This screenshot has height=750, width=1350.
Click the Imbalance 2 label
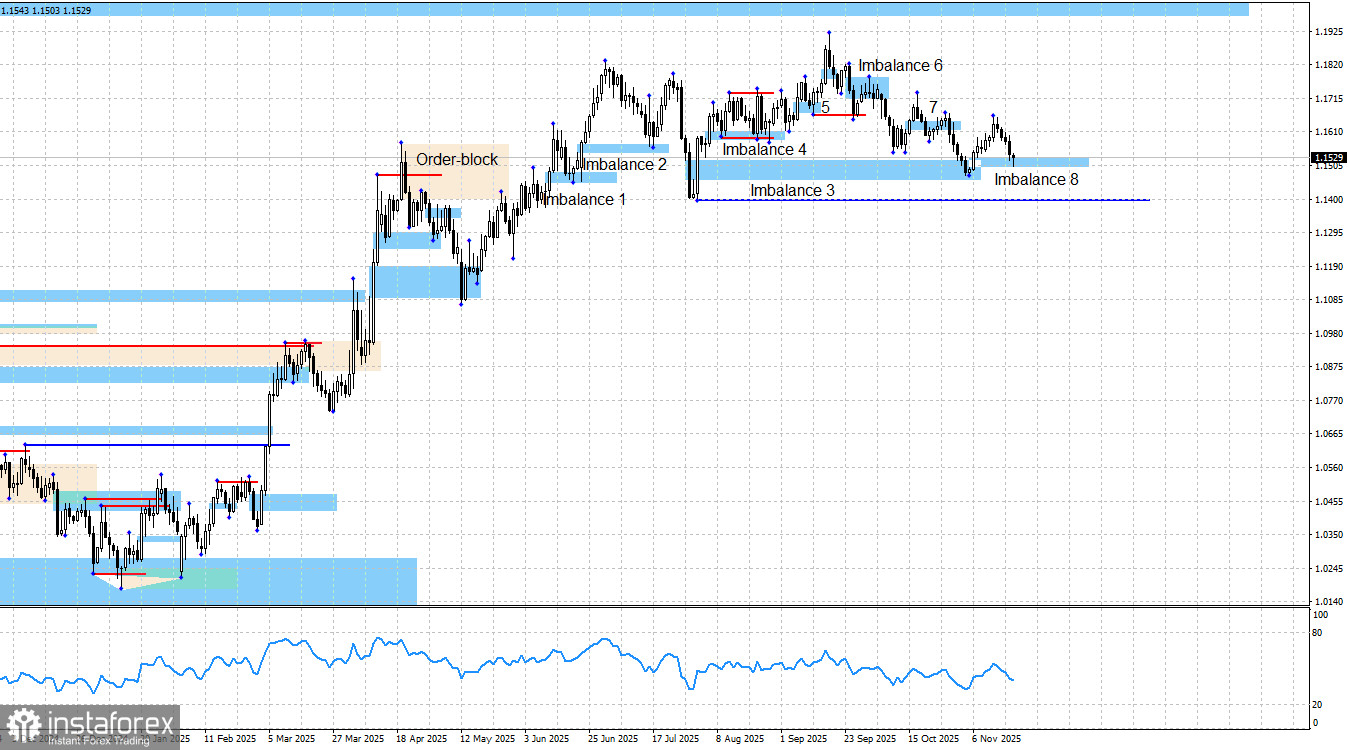tap(626, 164)
